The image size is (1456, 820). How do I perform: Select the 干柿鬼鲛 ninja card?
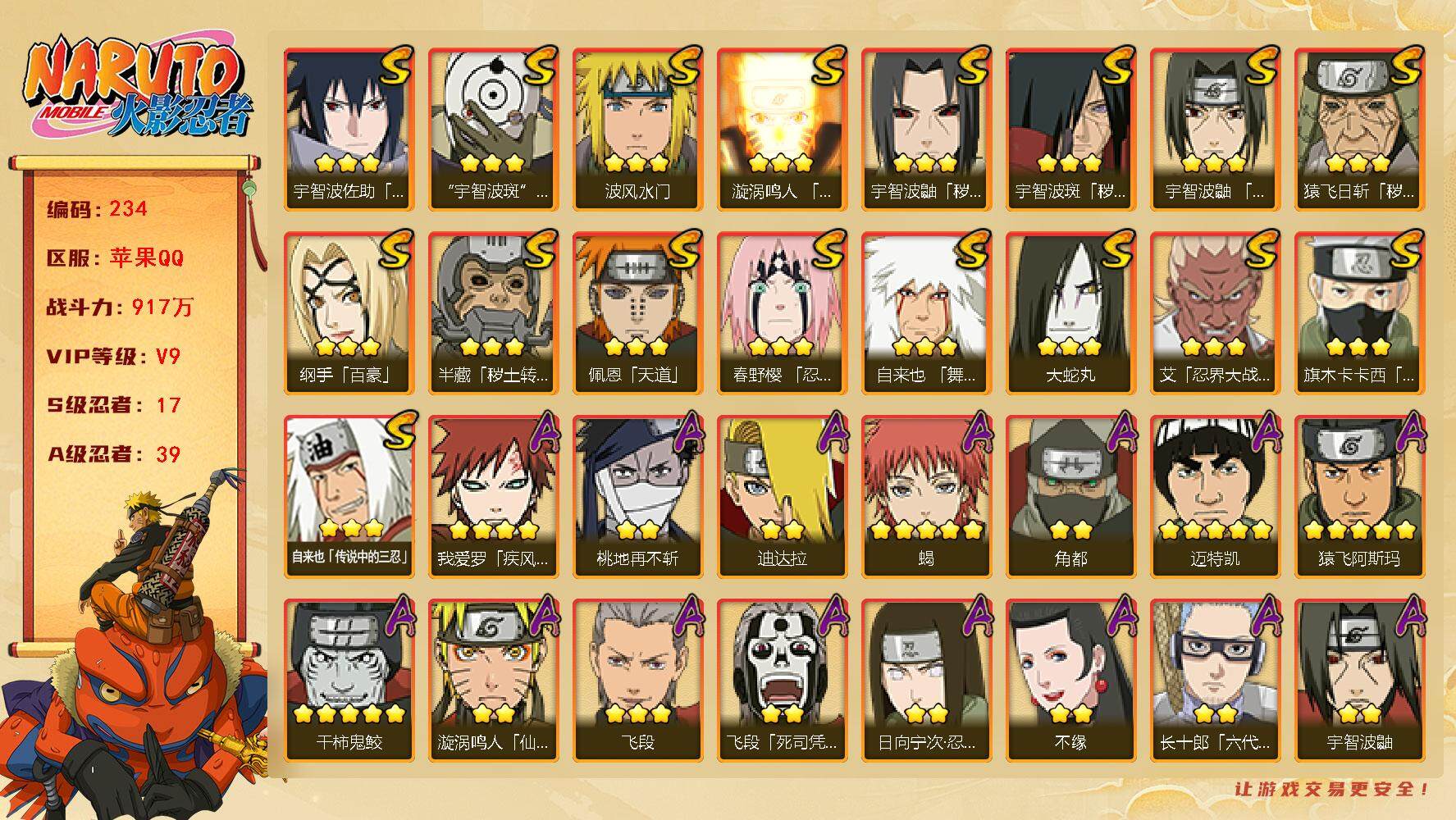[x=349, y=680]
